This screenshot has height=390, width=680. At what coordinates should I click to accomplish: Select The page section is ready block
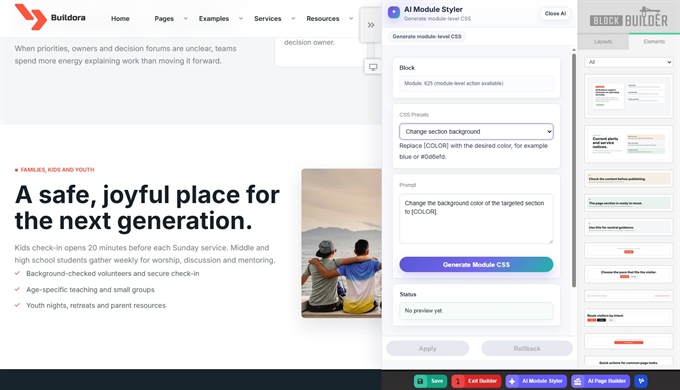pyautogui.click(x=628, y=203)
